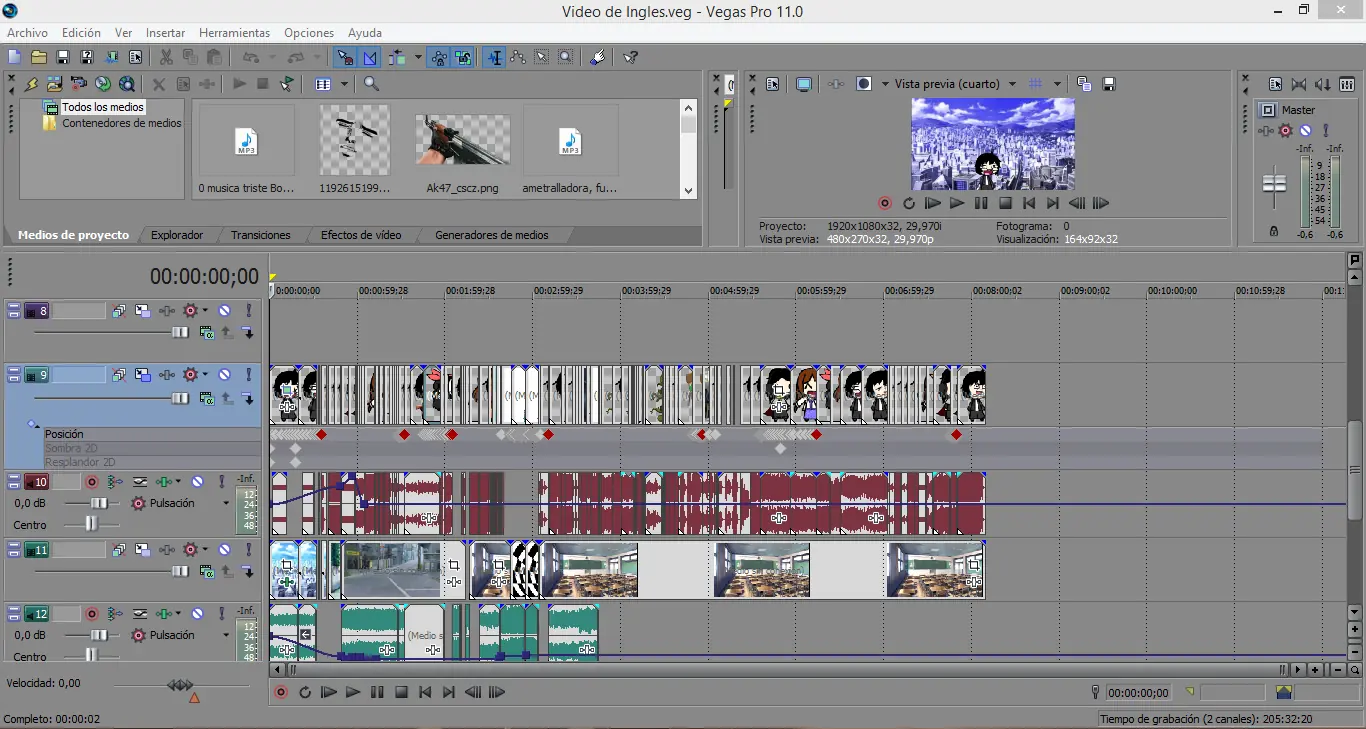Click Preview on External Monitor icon

pos(804,84)
